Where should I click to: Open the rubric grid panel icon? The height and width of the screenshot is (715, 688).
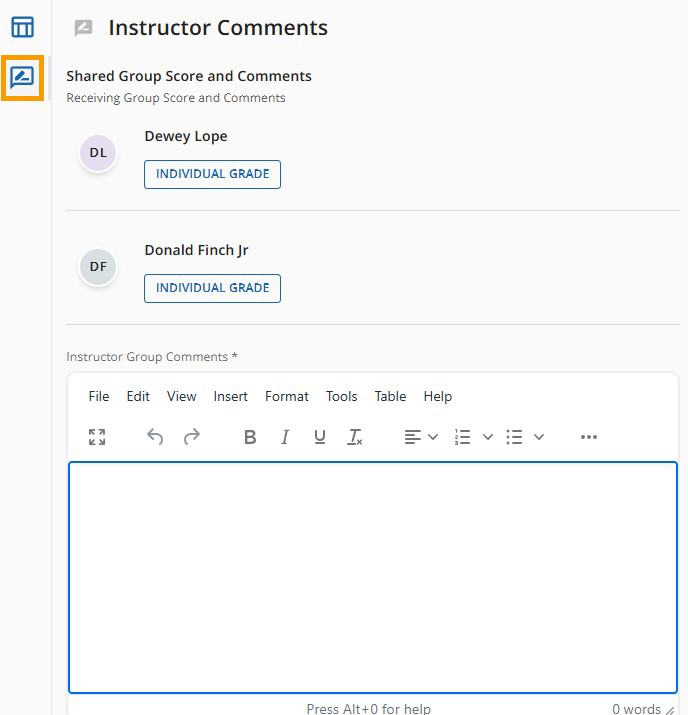22,27
